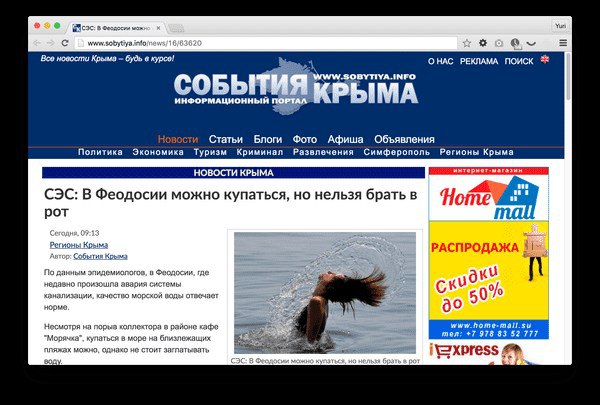Image resolution: width=600 pixels, height=405 pixels.
Task: Click the page icon in address bar
Action: (81, 43)
